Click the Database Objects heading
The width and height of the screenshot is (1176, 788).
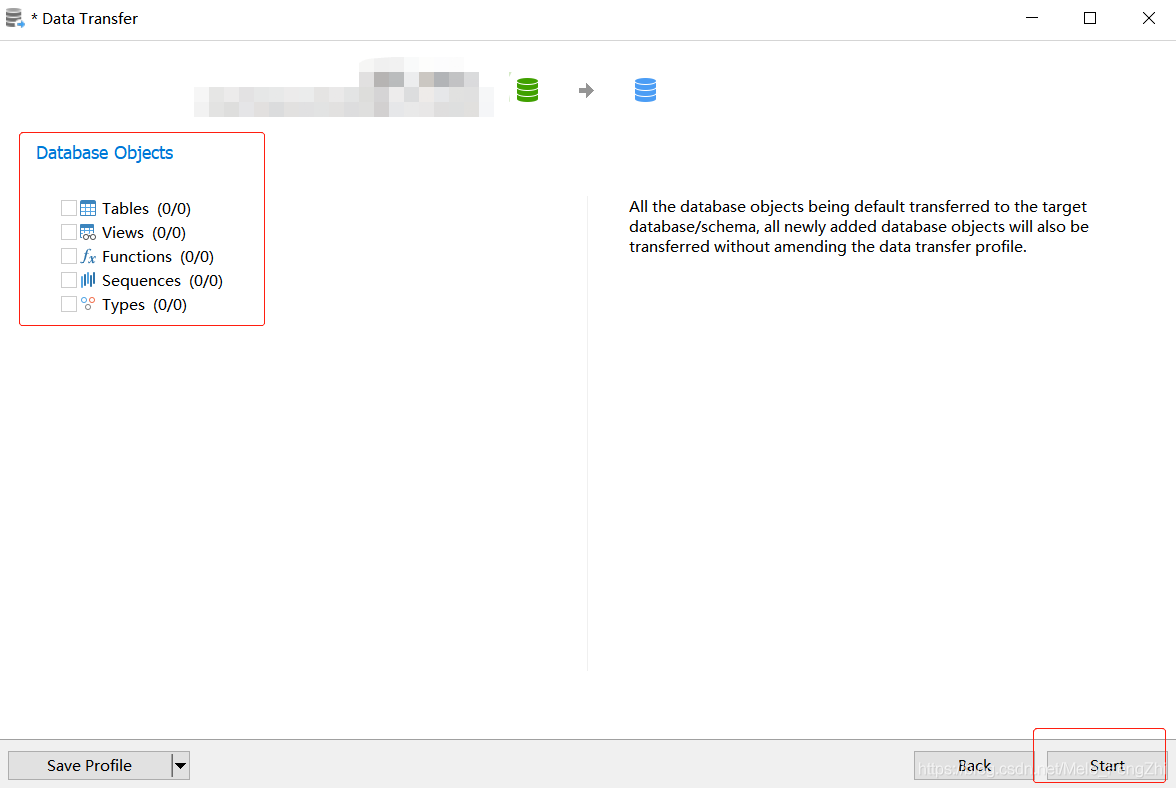tap(104, 153)
